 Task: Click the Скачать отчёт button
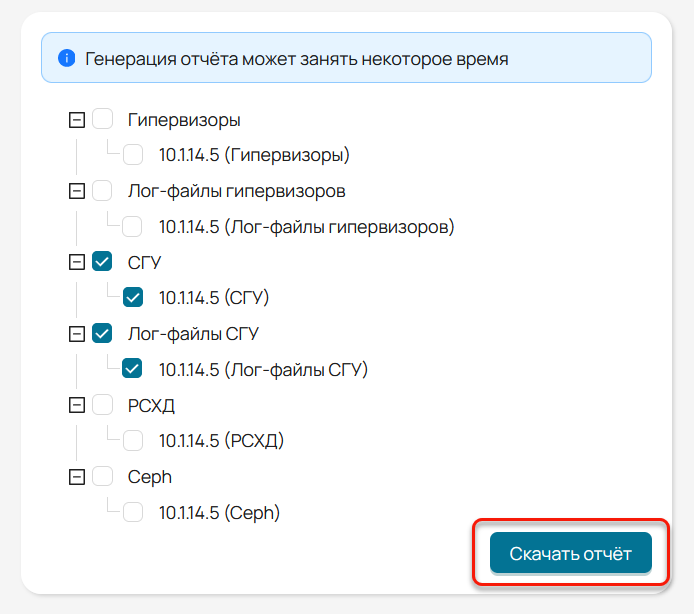point(571,553)
